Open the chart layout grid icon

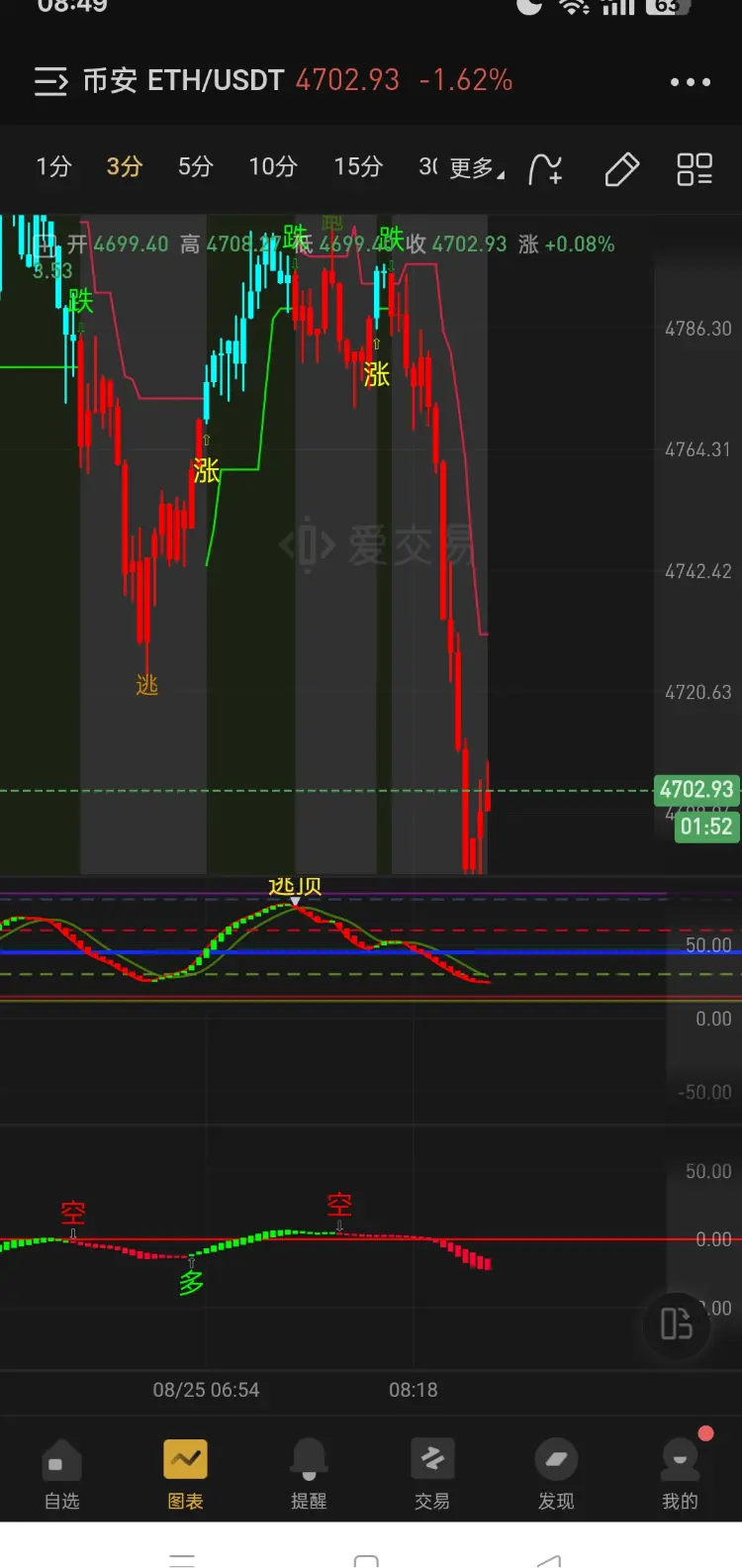point(695,169)
